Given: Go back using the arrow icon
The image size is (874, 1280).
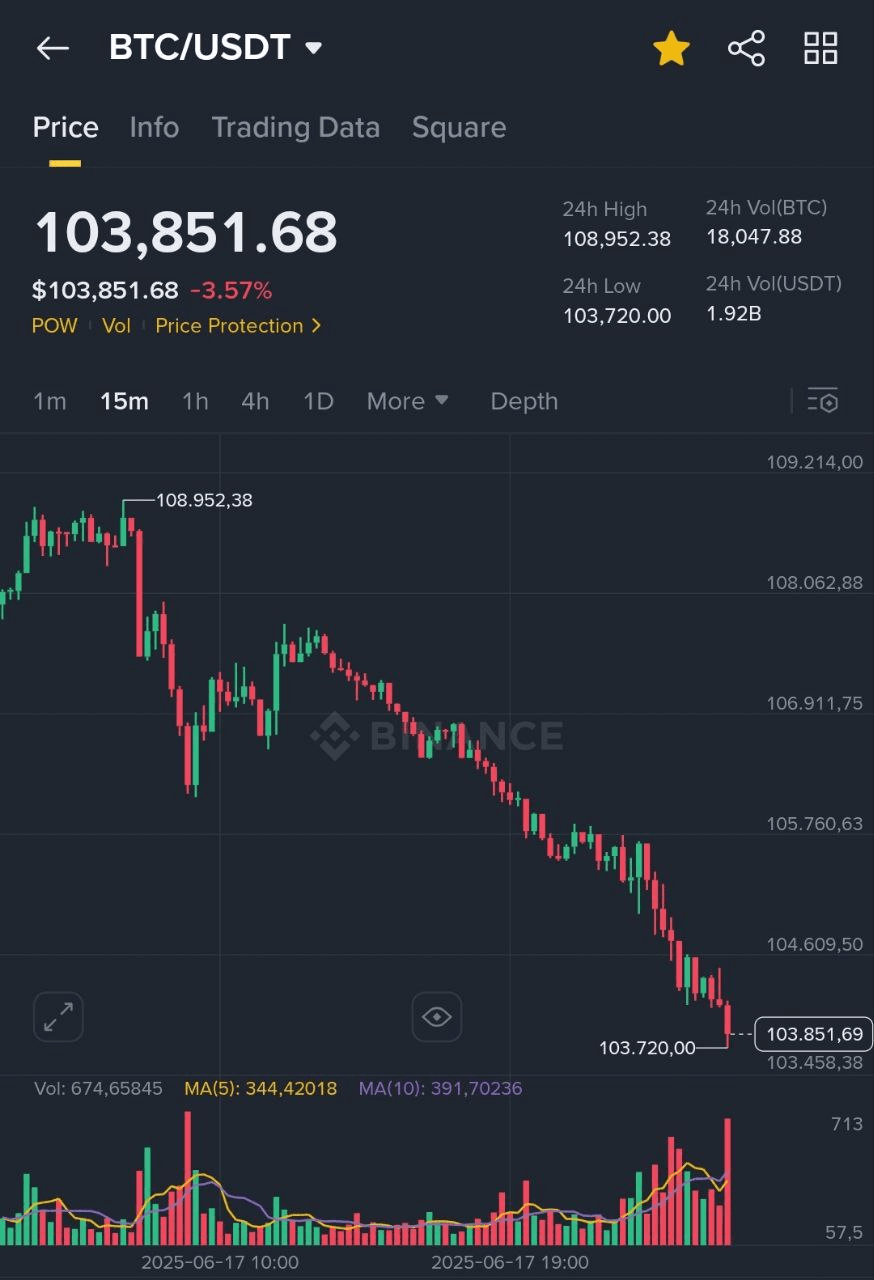Looking at the screenshot, I should [52, 48].
